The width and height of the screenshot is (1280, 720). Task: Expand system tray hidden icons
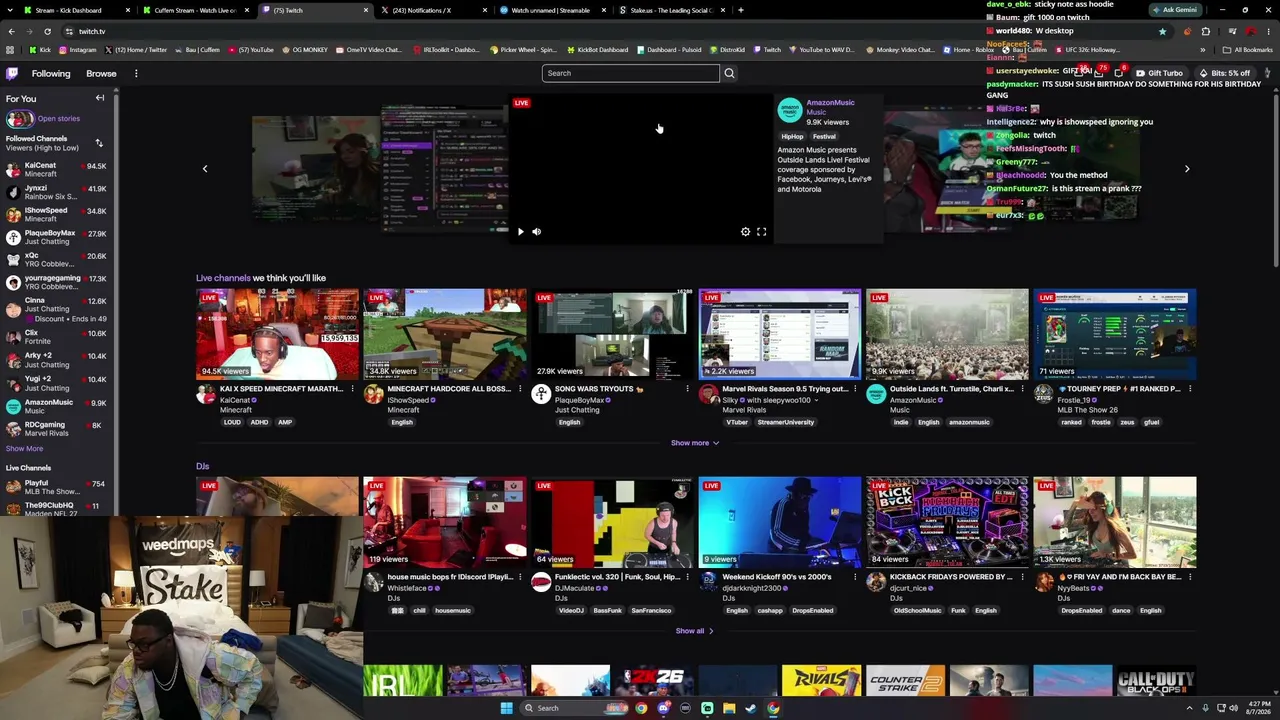[1190, 708]
